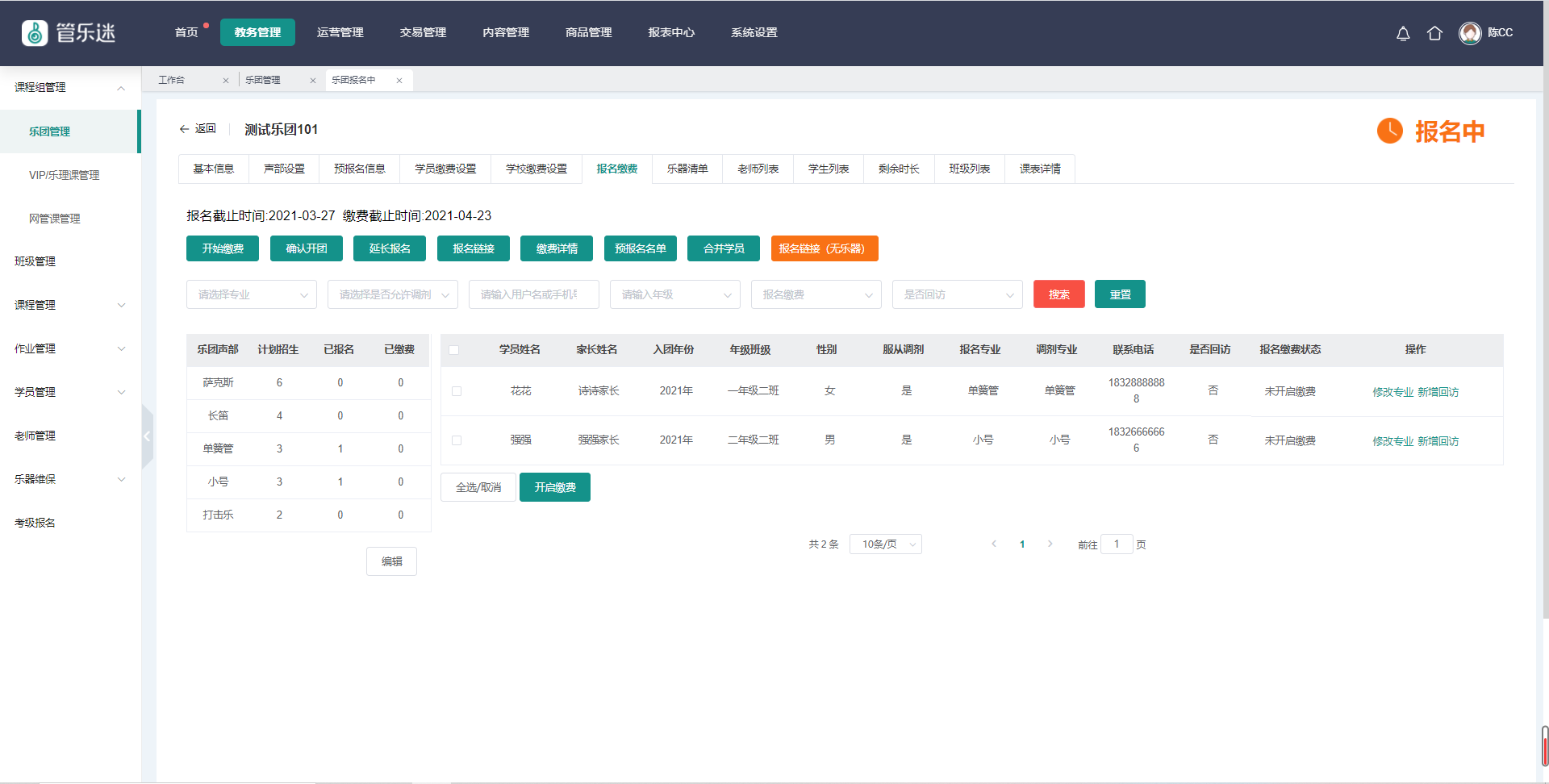
Task: Go to the next page arrow
Action: [x=1050, y=544]
